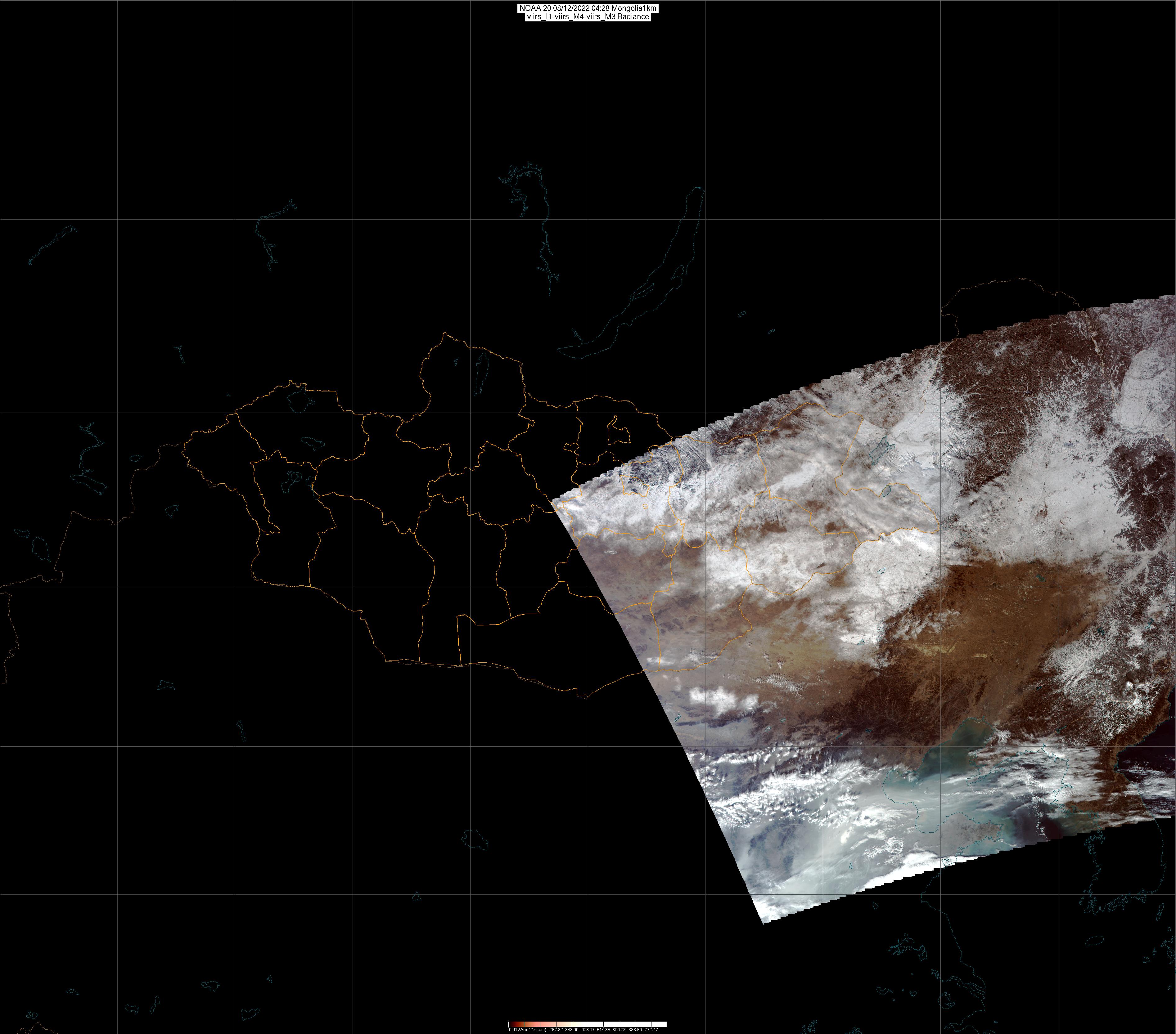
Task: Click the 257.22 colorbar value label
Action: pyautogui.click(x=556, y=1030)
